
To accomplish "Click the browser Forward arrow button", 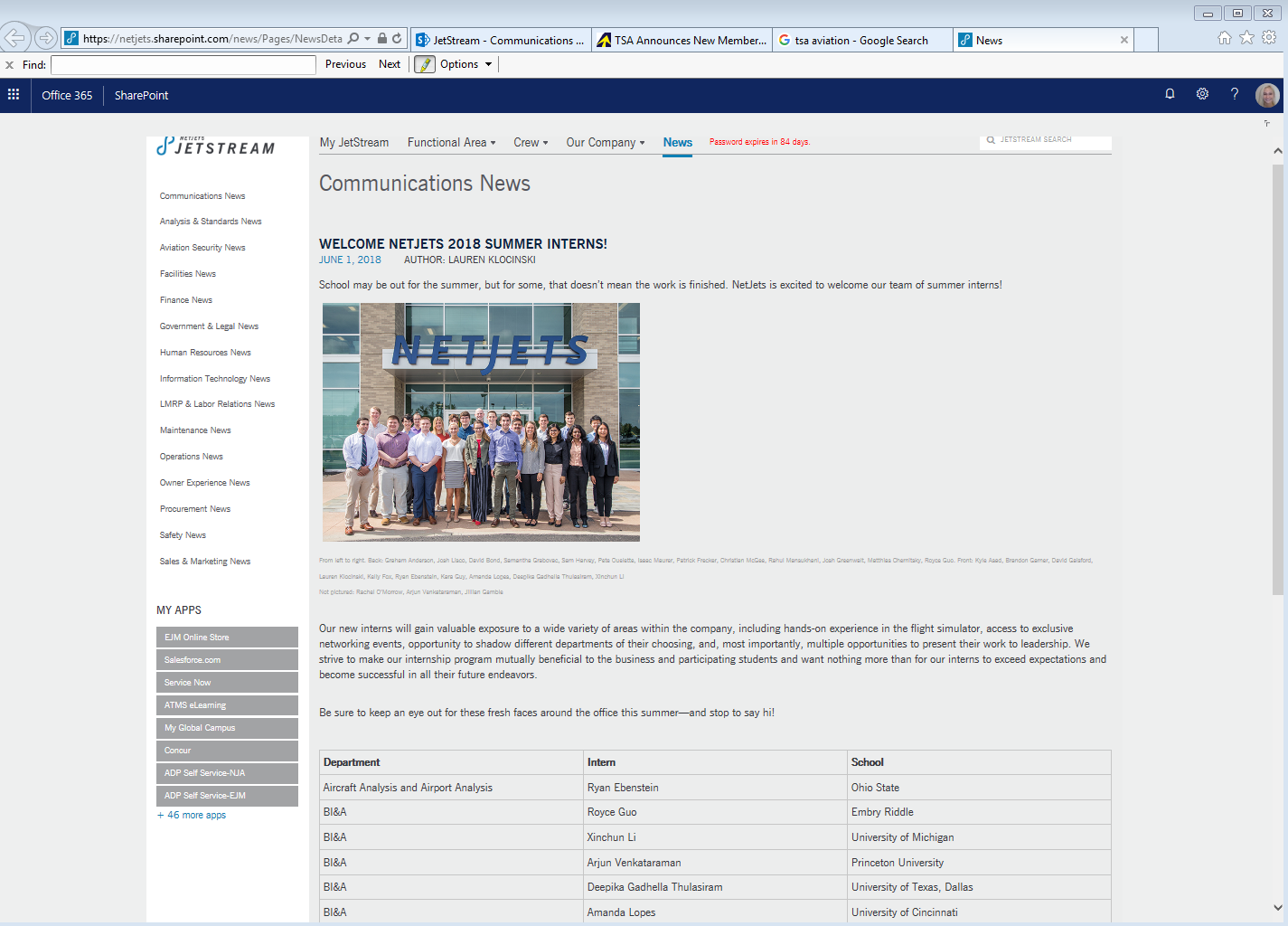I will (45, 38).
